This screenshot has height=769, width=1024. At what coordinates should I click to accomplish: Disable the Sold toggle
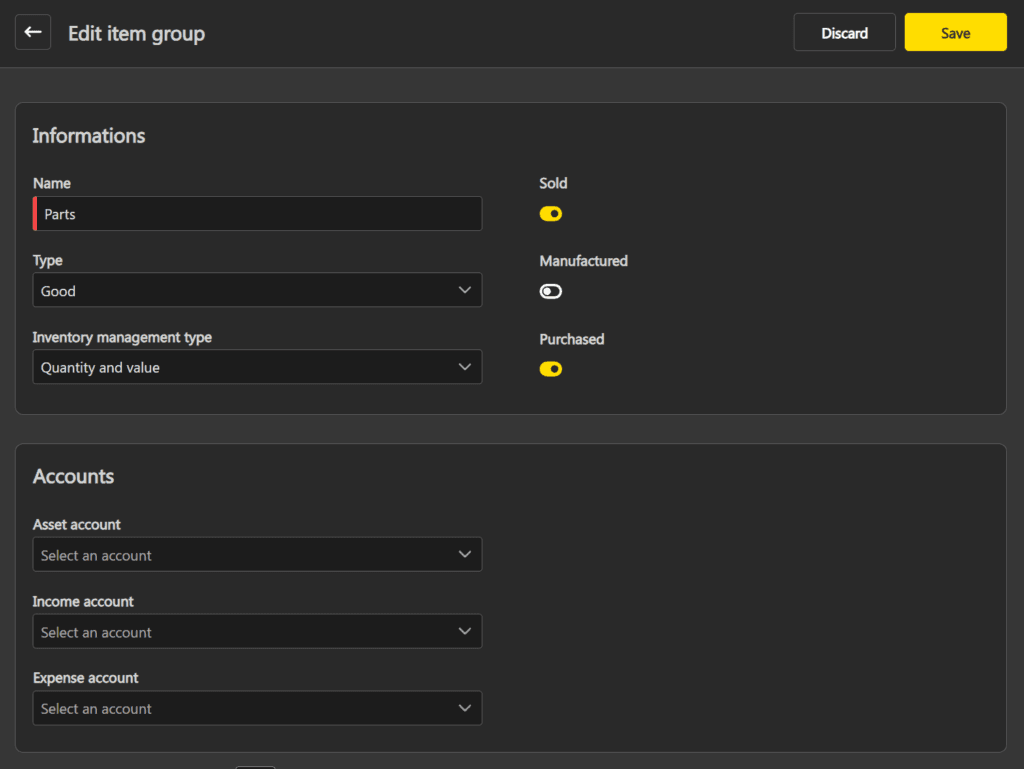(551, 214)
